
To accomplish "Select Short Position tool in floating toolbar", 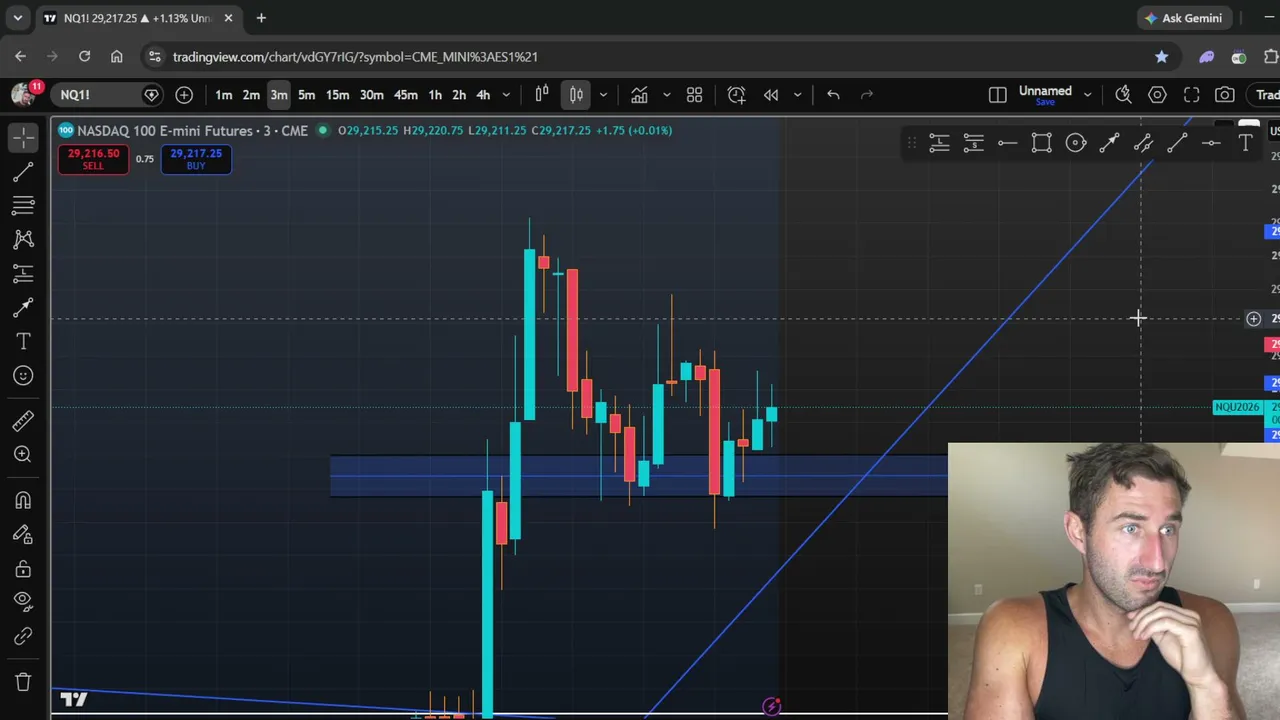I will [x=973, y=144].
